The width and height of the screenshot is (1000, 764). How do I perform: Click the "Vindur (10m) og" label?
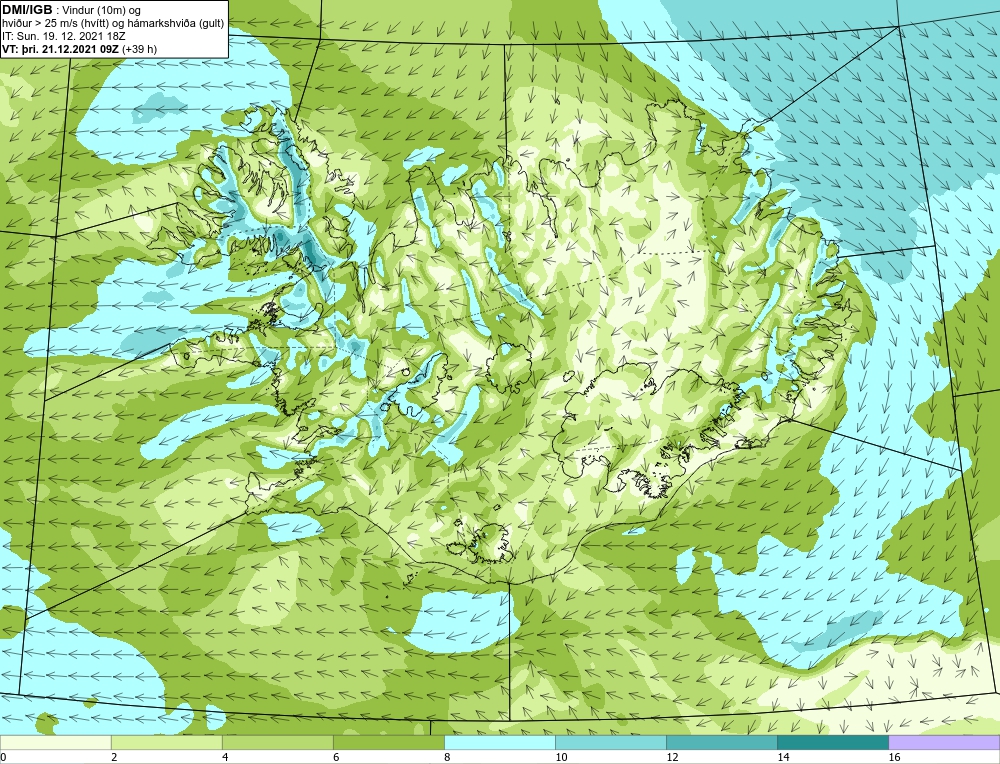coord(101,11)
